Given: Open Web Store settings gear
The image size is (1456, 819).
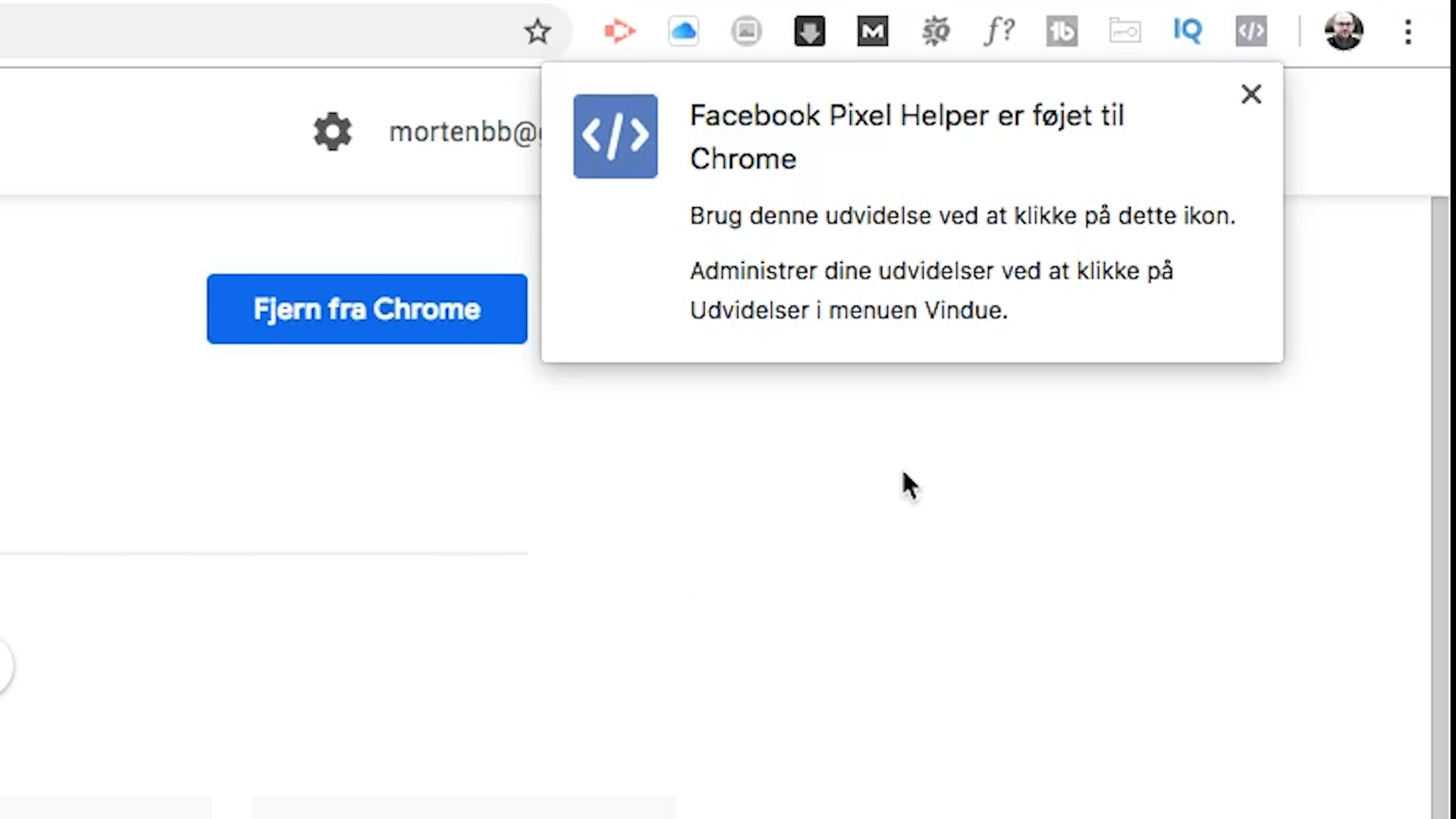Looking at the screenshot, I should pyautogui.click(x=333, y=132).
